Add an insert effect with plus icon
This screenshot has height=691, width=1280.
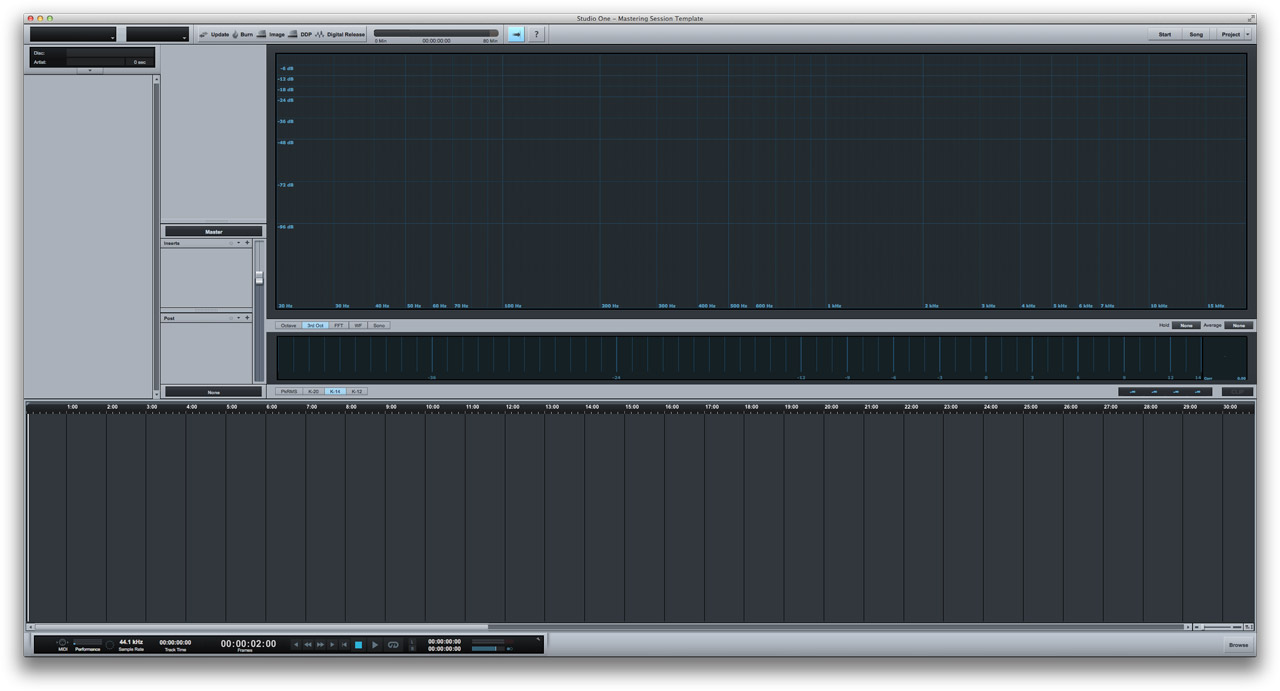247,243
